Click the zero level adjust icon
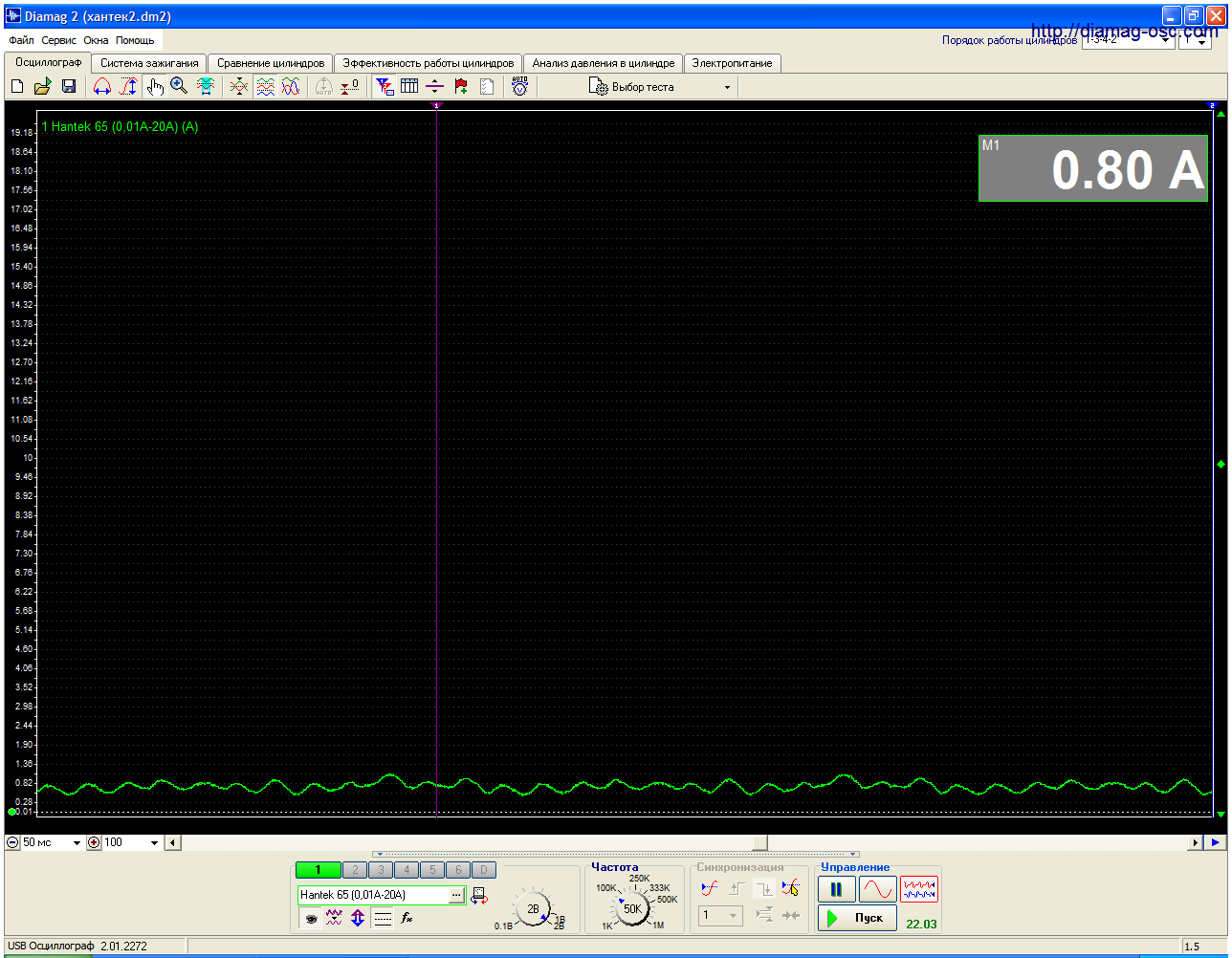1232x958 pixels. click(x=350, y=87)
